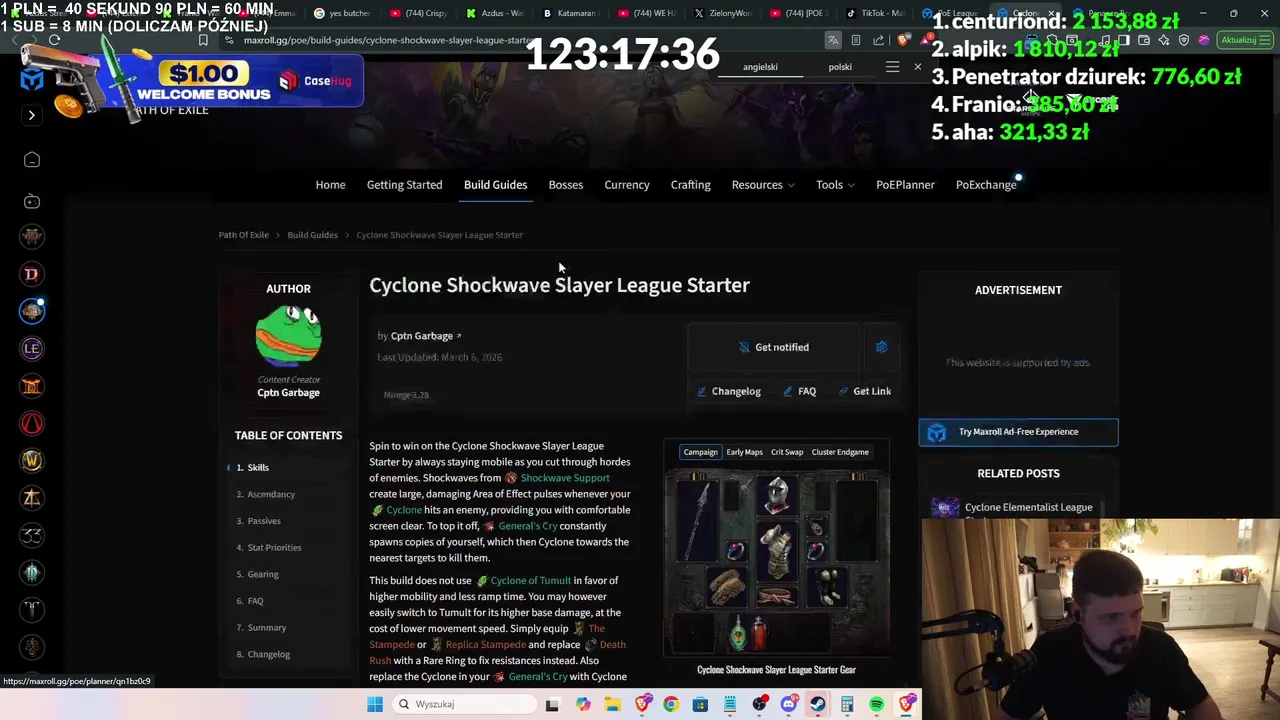1280x720 pixels.
Task: Open notification settings gear icon
Action: (x=881, y=347)
